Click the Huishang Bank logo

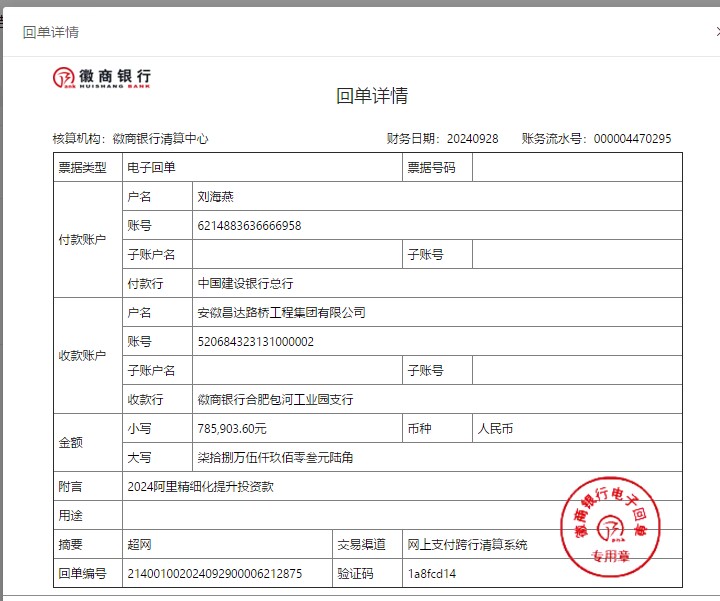(102, 78)
